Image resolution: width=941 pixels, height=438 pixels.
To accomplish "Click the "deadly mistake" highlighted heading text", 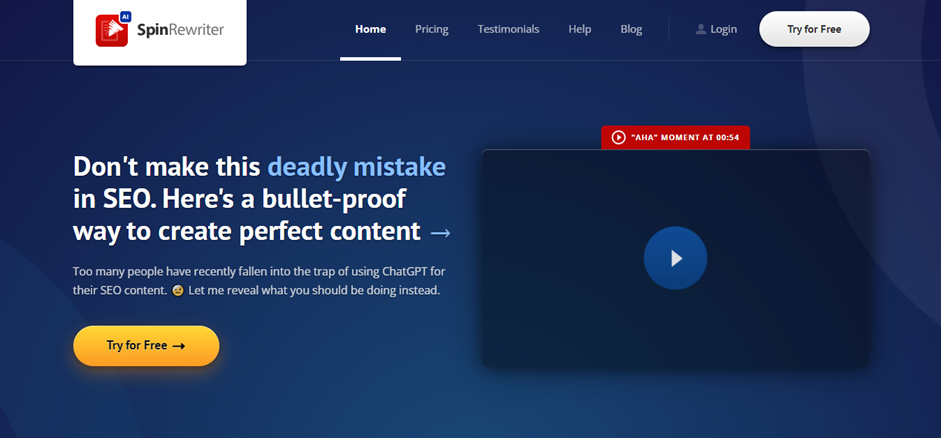I will coord(356,167).
